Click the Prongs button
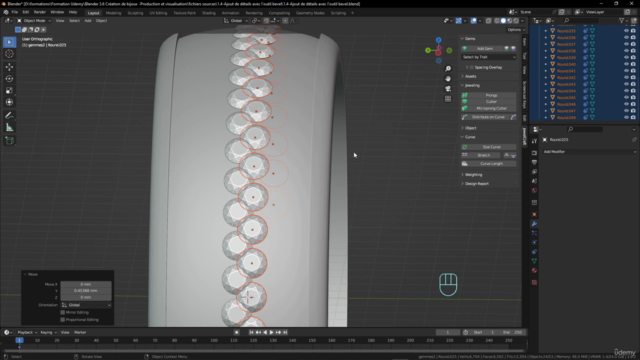Image resolution: width=640 pixels, height=360 pixels. 489,95
